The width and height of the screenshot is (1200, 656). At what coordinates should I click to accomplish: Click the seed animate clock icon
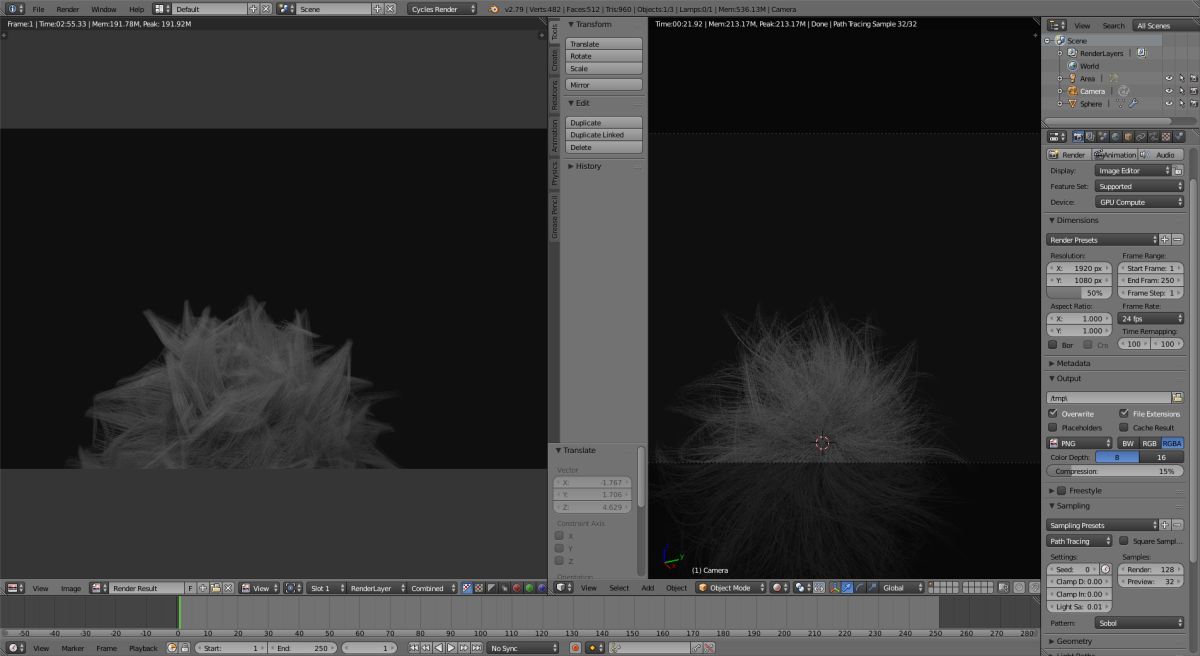click(x=1106, y=569)
